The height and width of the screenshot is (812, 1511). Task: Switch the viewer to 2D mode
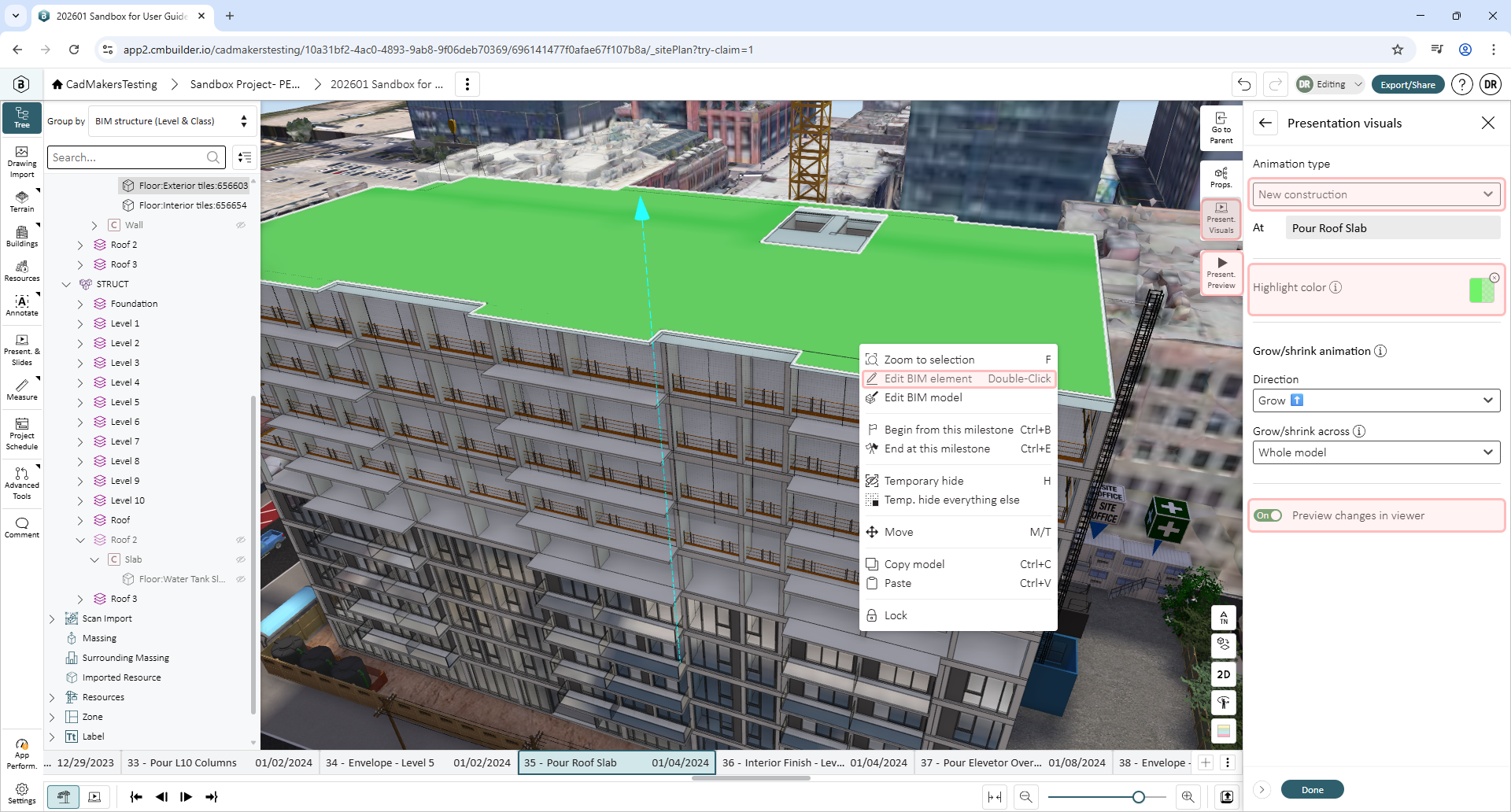click(x=1224, y=674)
